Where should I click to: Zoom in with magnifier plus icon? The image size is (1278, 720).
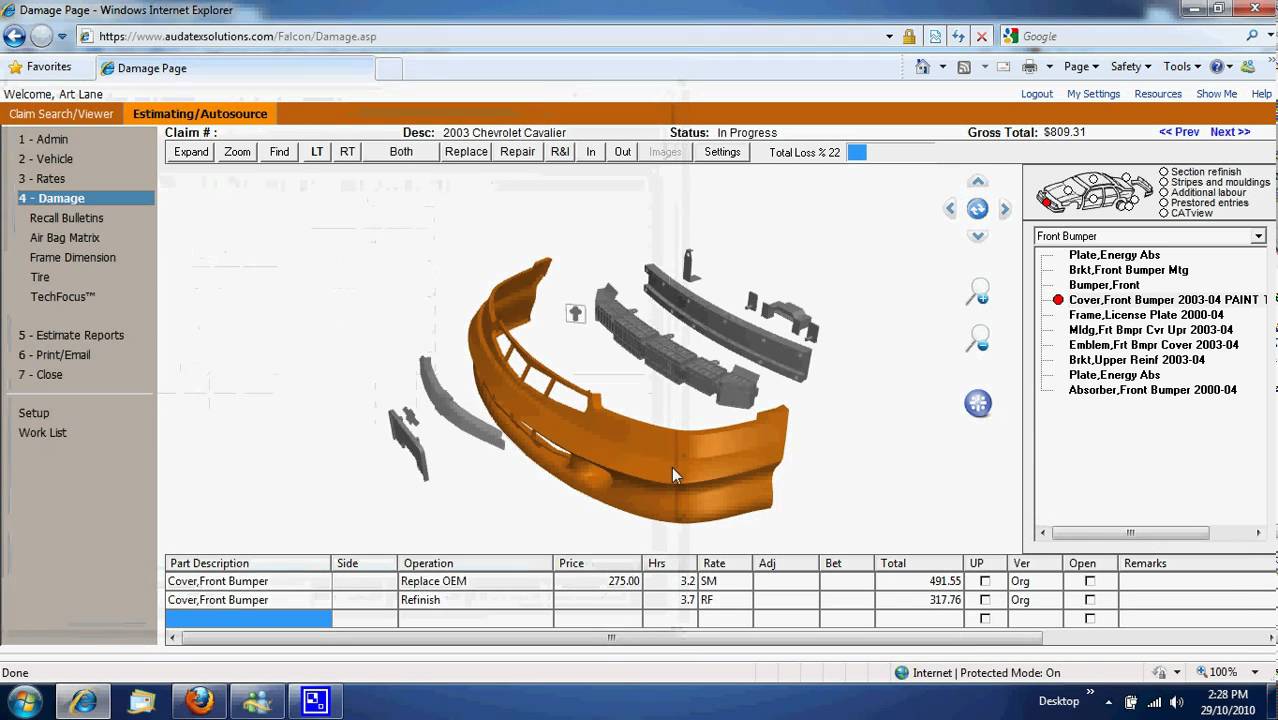pos(978,292)
